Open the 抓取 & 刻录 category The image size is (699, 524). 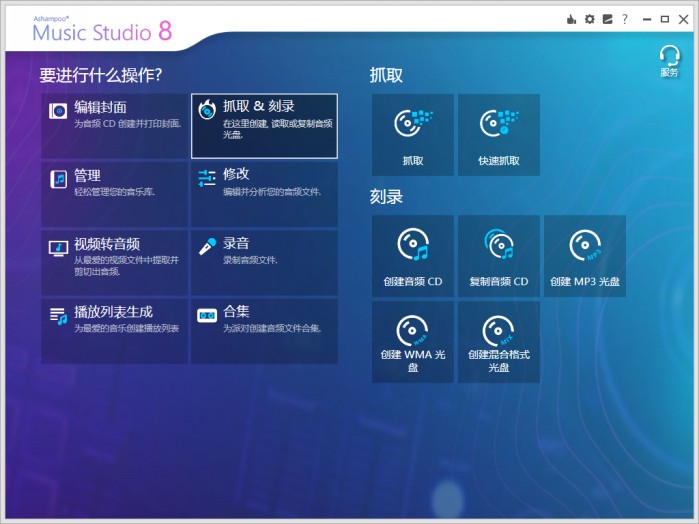coord(264,126)
